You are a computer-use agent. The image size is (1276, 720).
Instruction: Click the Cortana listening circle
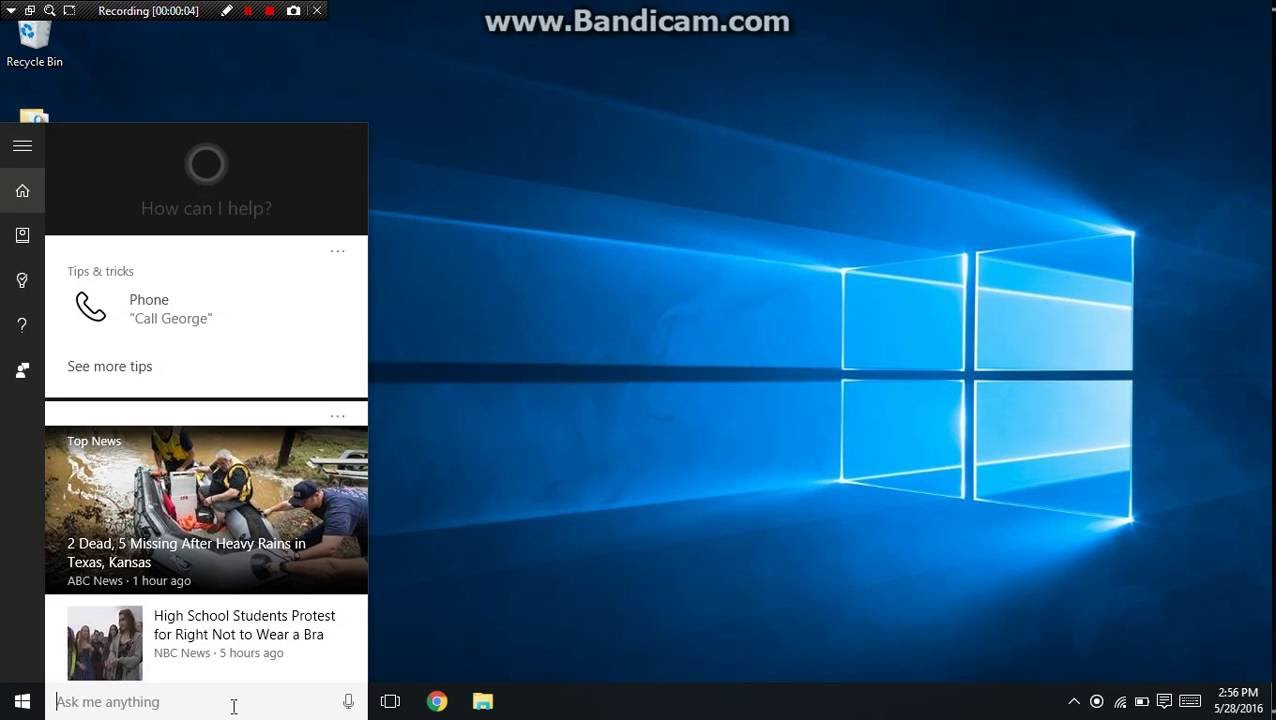206,164
